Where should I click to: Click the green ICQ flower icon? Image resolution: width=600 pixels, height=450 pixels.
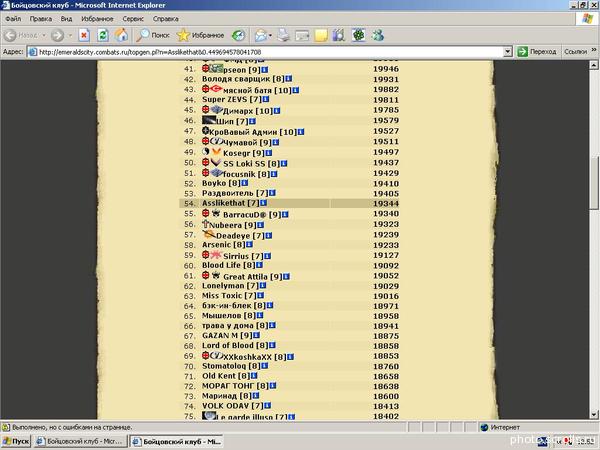coord(359,35)
